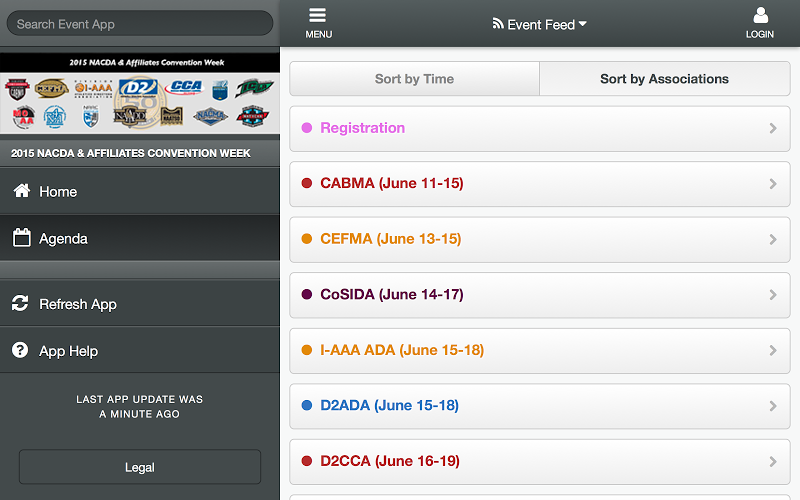Click the LOGIN label text
The image size is (800, 500).
tap(760, 34)
